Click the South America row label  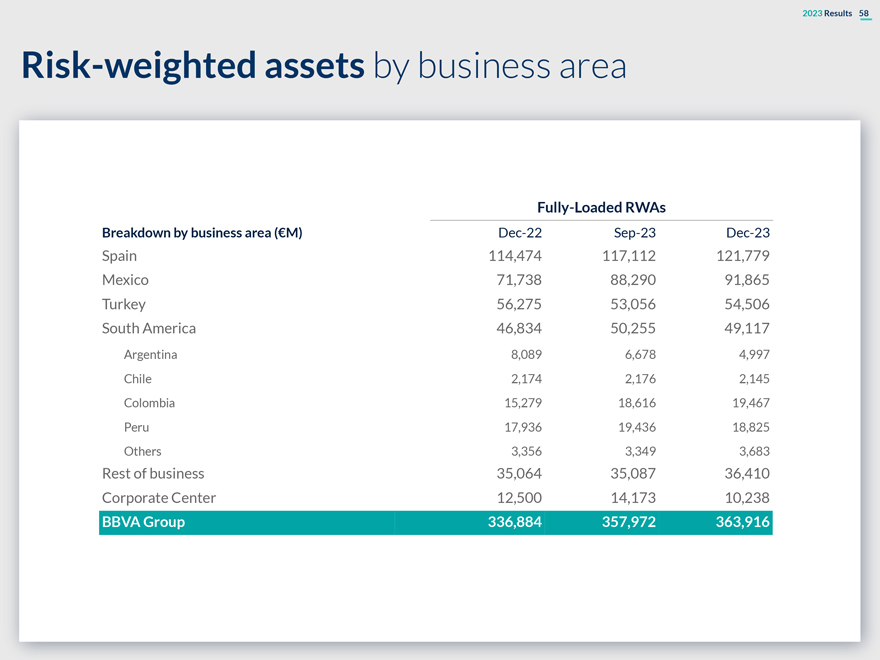click(x=149, y=328)
